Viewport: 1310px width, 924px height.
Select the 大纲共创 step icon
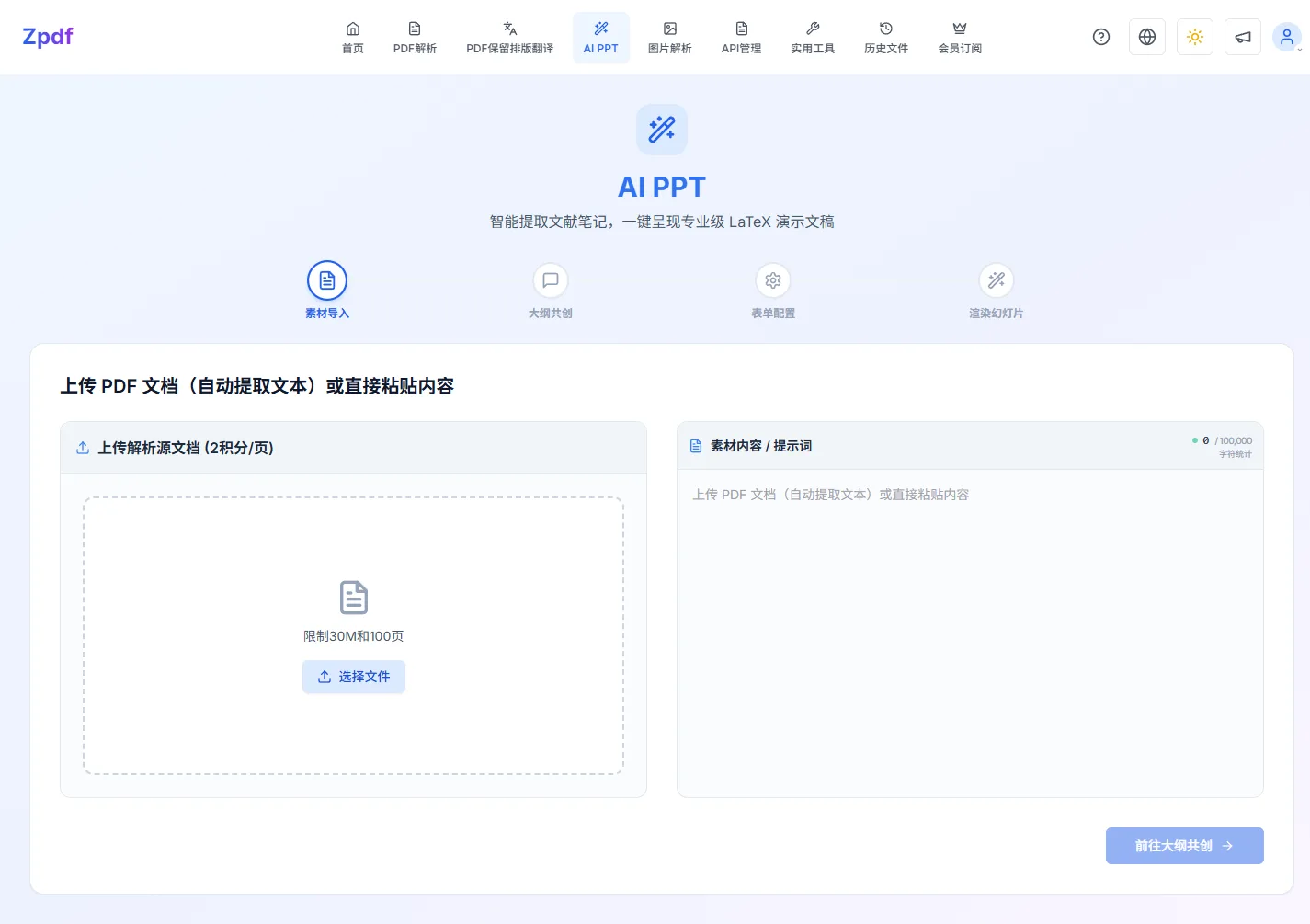coord(551,281)
